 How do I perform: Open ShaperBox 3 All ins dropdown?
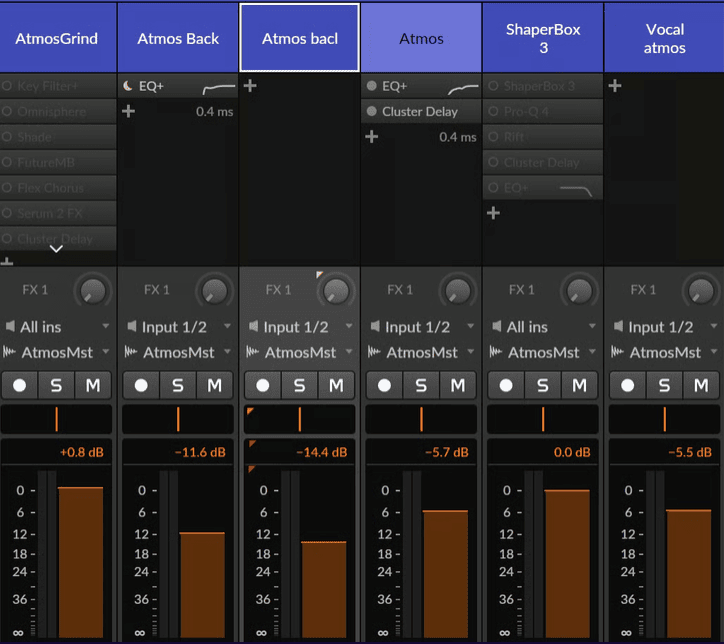tap(543, 326)
